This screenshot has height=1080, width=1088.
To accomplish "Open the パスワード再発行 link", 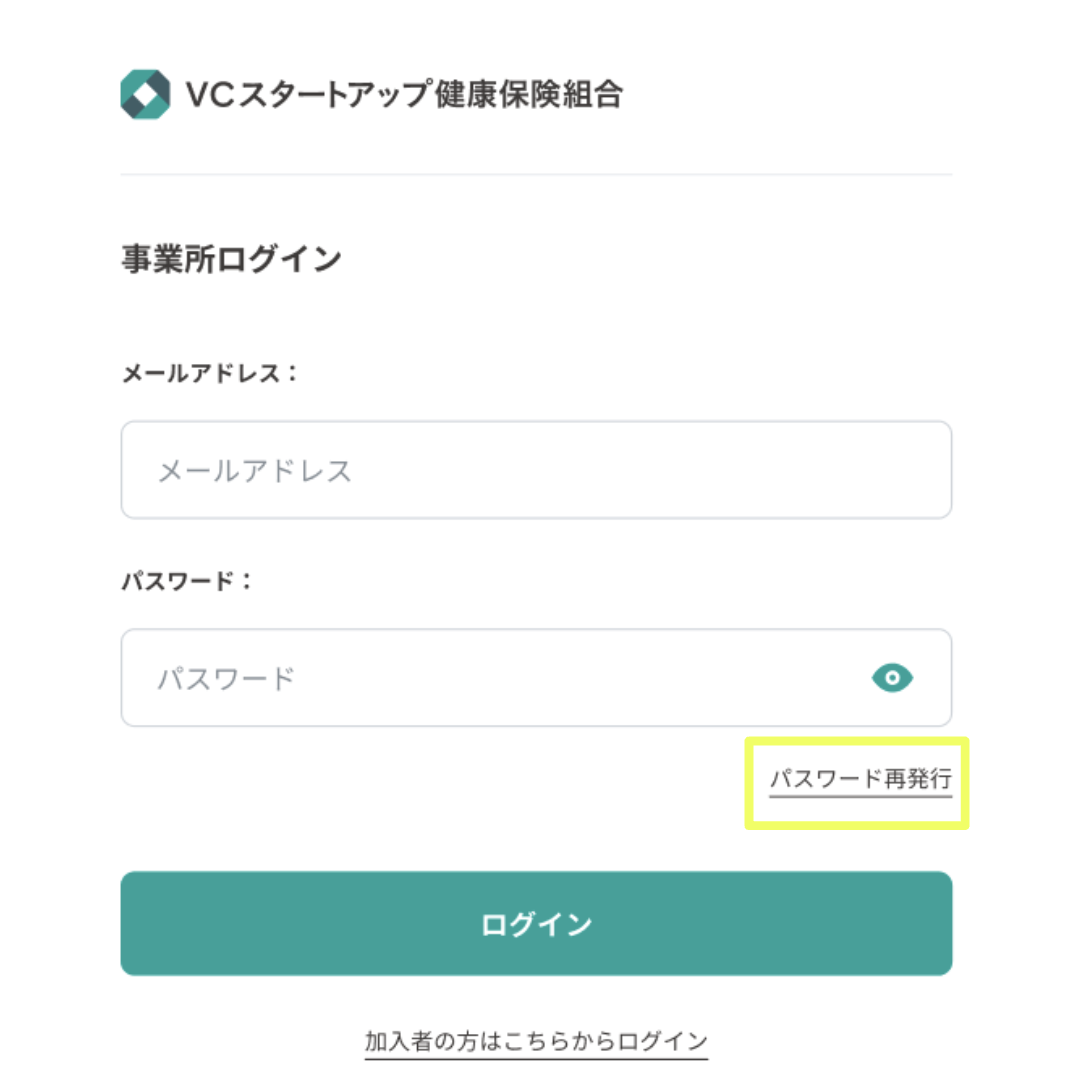I will 860,780.
